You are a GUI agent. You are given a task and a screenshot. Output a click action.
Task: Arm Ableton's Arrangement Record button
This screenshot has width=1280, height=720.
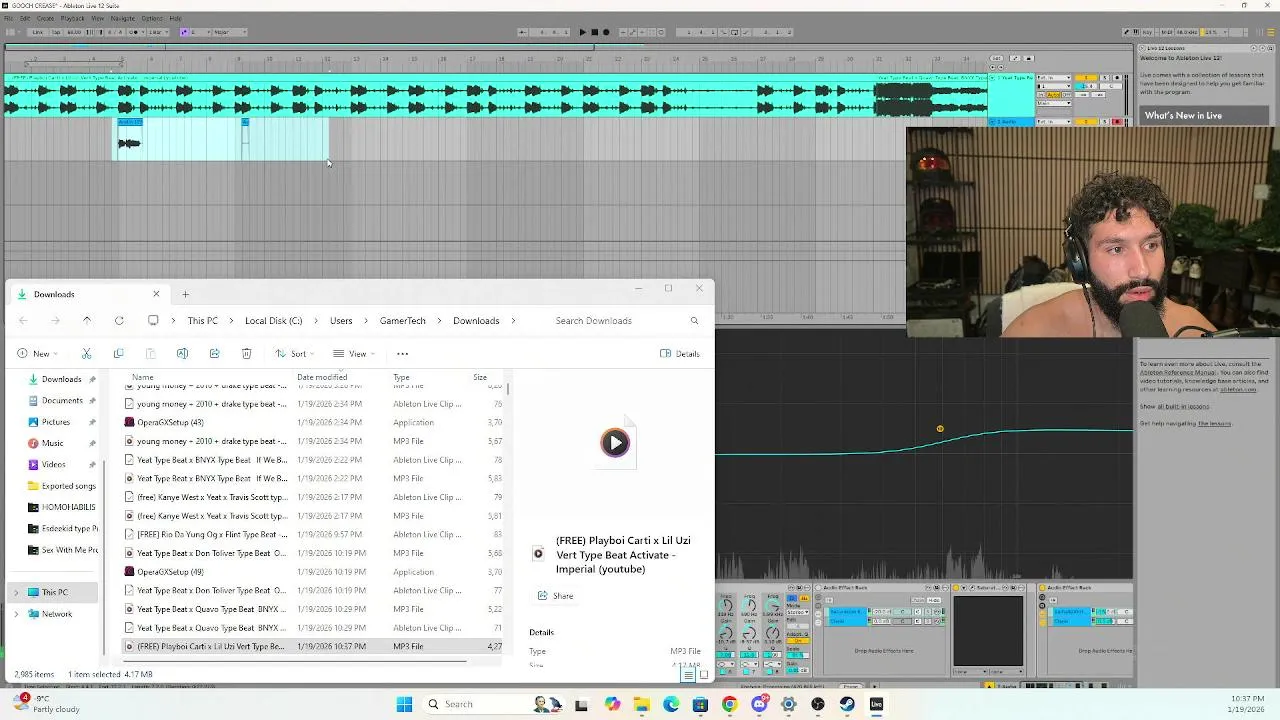[605, 32]
